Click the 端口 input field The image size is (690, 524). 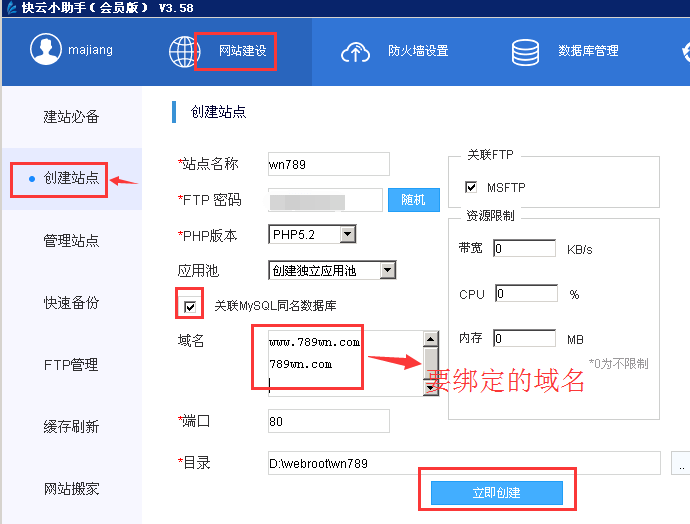[x=328, y=421]
